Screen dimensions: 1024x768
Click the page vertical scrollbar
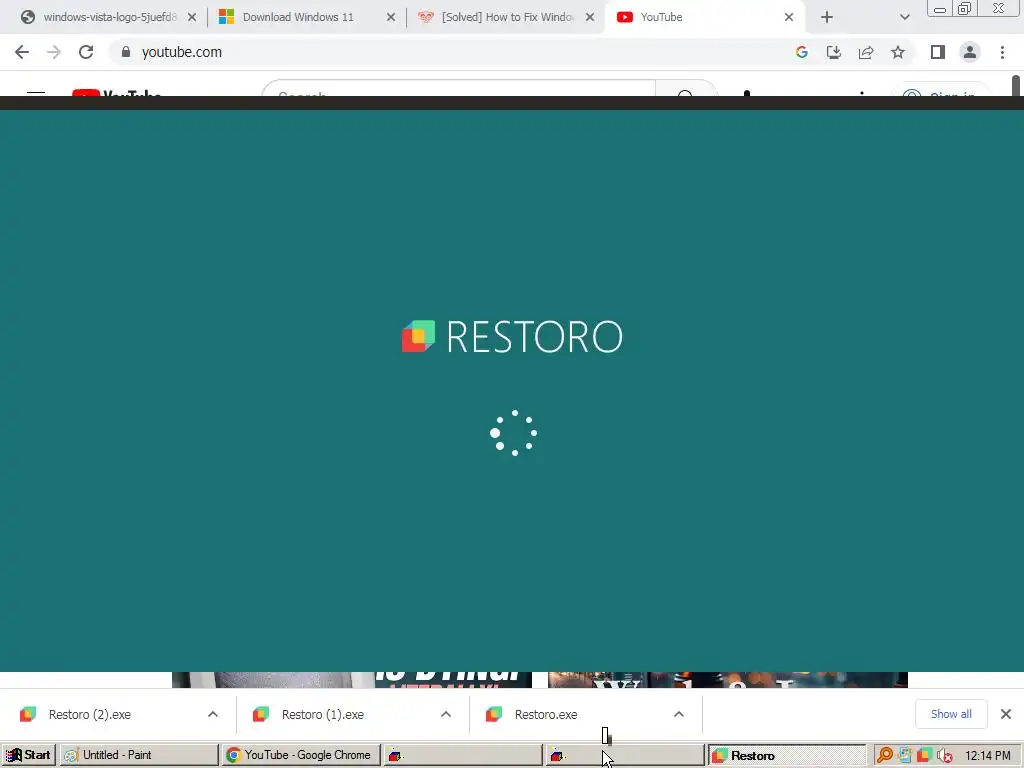coord(1017,86)
